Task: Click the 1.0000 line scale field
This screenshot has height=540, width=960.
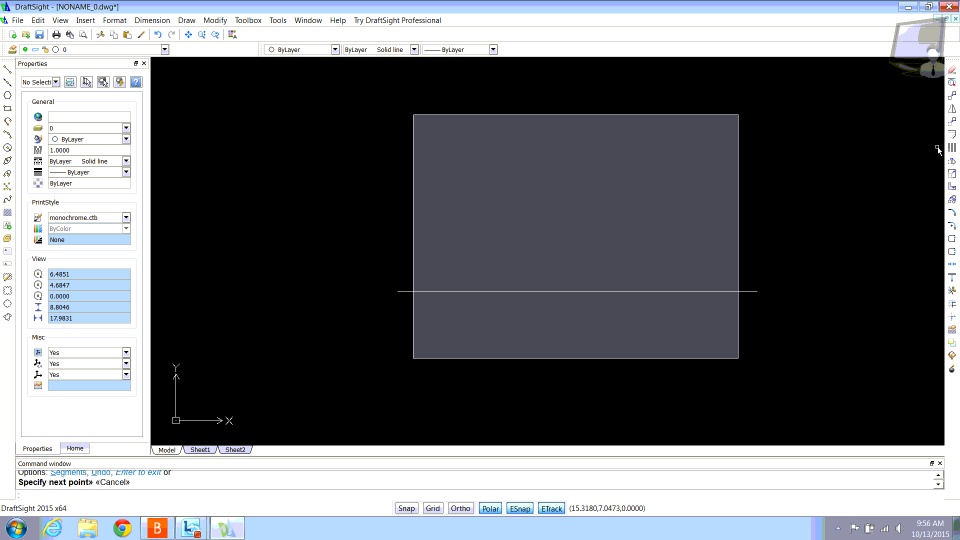Action: (89, 150)
